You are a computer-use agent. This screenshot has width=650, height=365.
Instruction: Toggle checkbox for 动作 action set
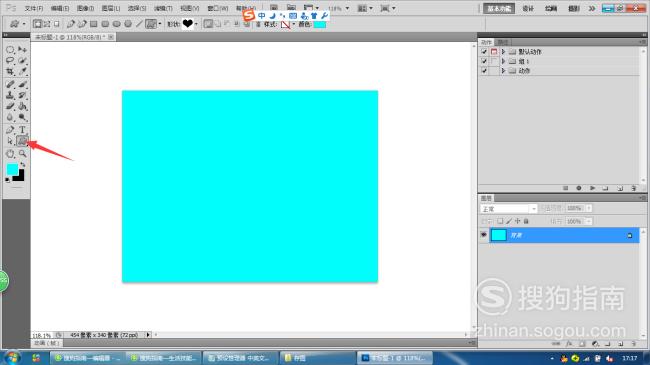tap(484, 71)
